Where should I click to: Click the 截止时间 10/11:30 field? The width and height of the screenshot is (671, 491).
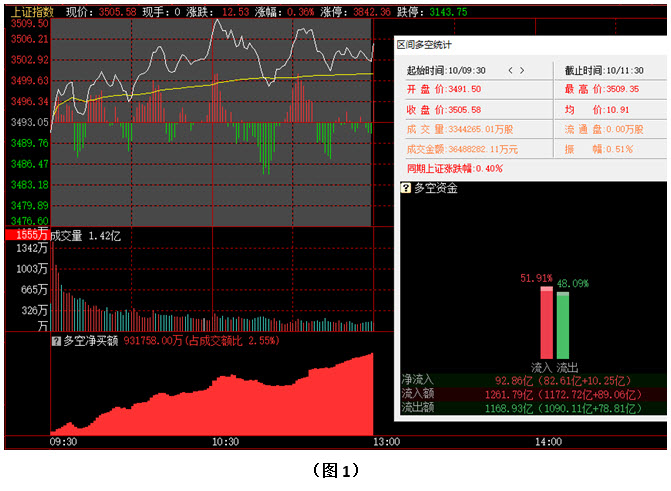[x=604, y=70]
